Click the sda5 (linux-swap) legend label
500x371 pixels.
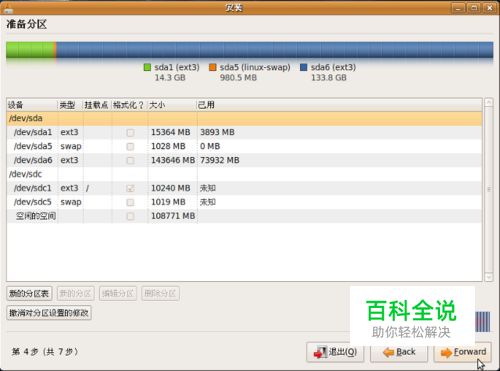pyautogui.click(x=255, y=67)
